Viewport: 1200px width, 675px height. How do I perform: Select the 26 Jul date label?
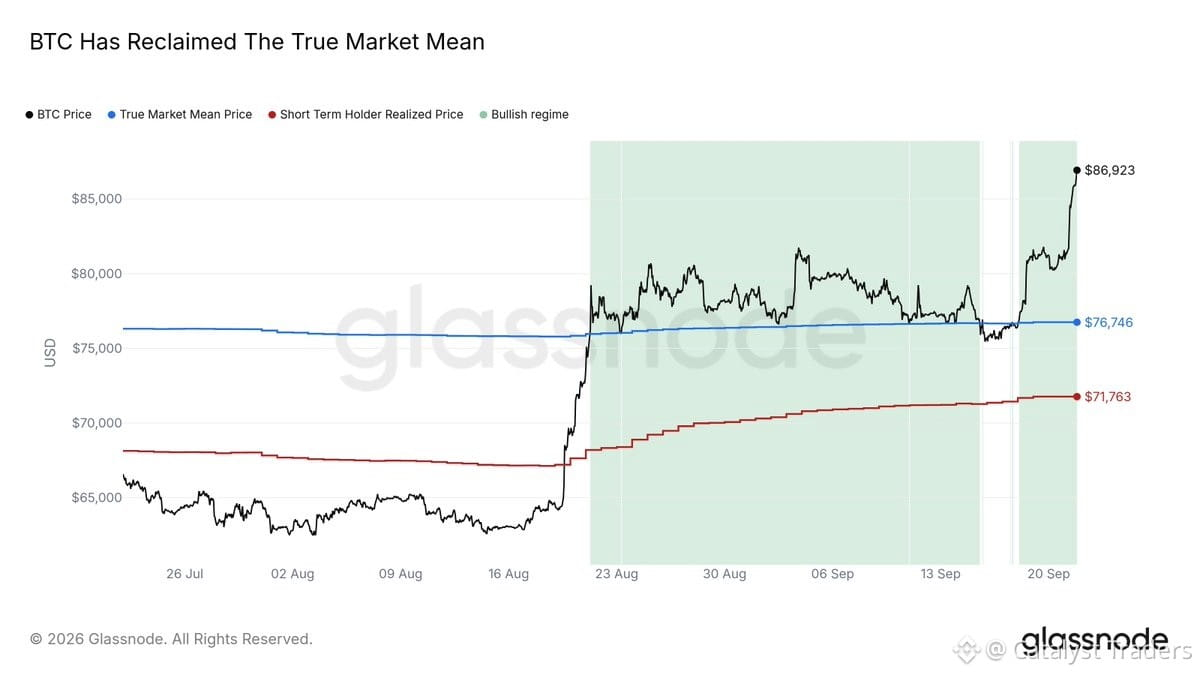185,574
